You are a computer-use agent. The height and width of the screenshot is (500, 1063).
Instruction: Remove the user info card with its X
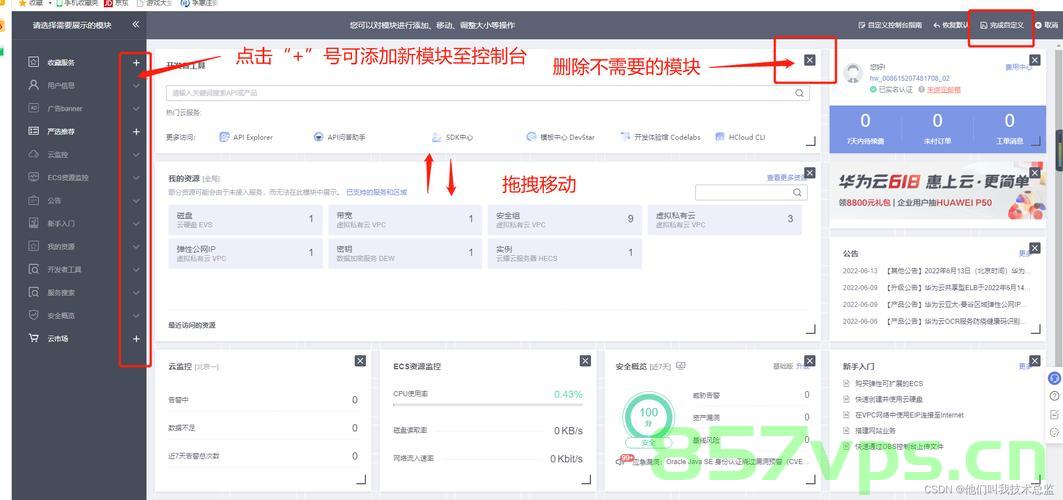point(1035,60)
